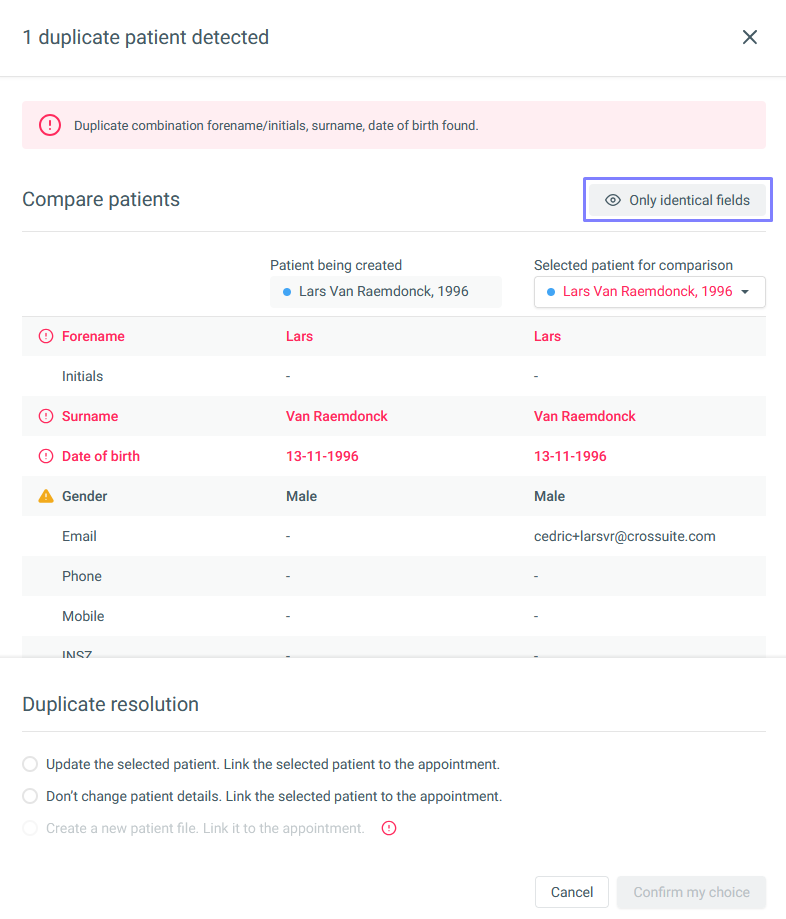Select Update the selected patient option

tap(30, 764)
